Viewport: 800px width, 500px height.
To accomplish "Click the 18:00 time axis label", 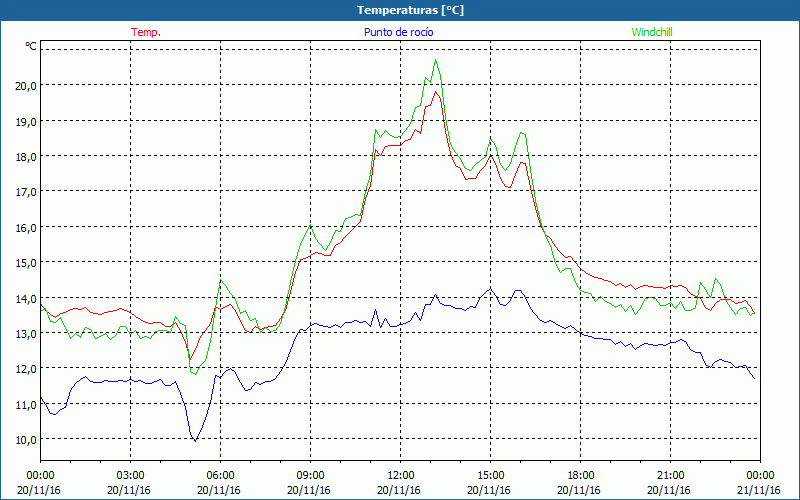I will (580, 476).
